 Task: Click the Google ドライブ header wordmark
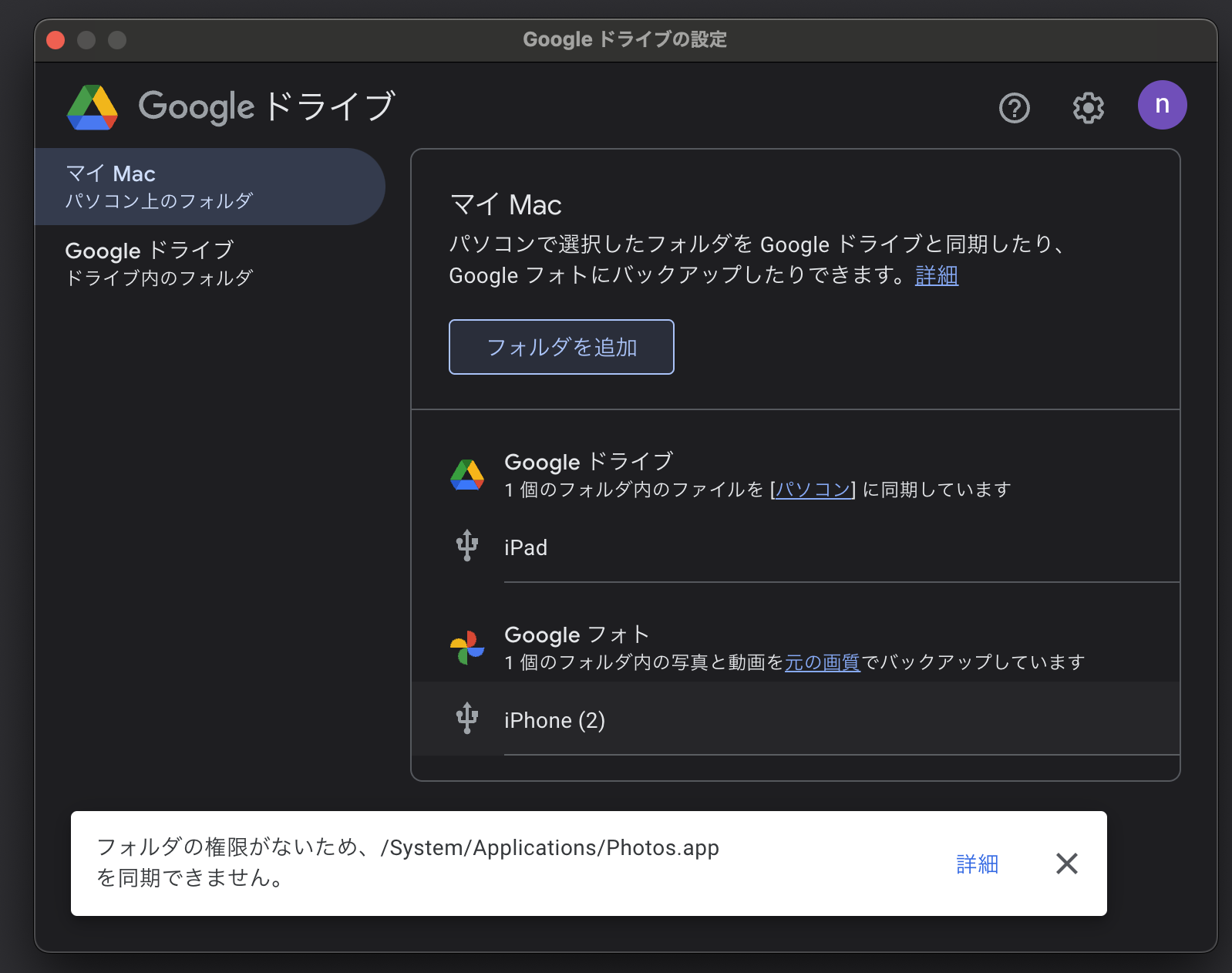pos(267,106)
